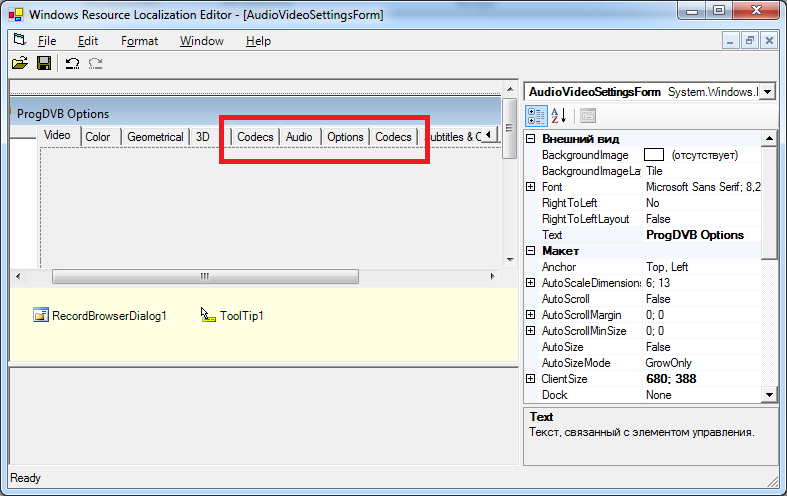787x496 pixels.
Task: Click the form designer horizontal scrollbar
Action: click(204, 276)
